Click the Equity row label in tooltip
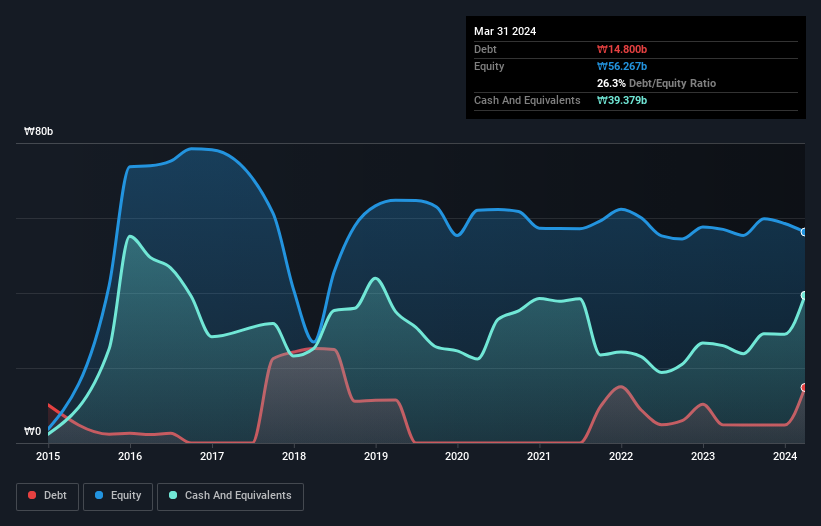 489,66
